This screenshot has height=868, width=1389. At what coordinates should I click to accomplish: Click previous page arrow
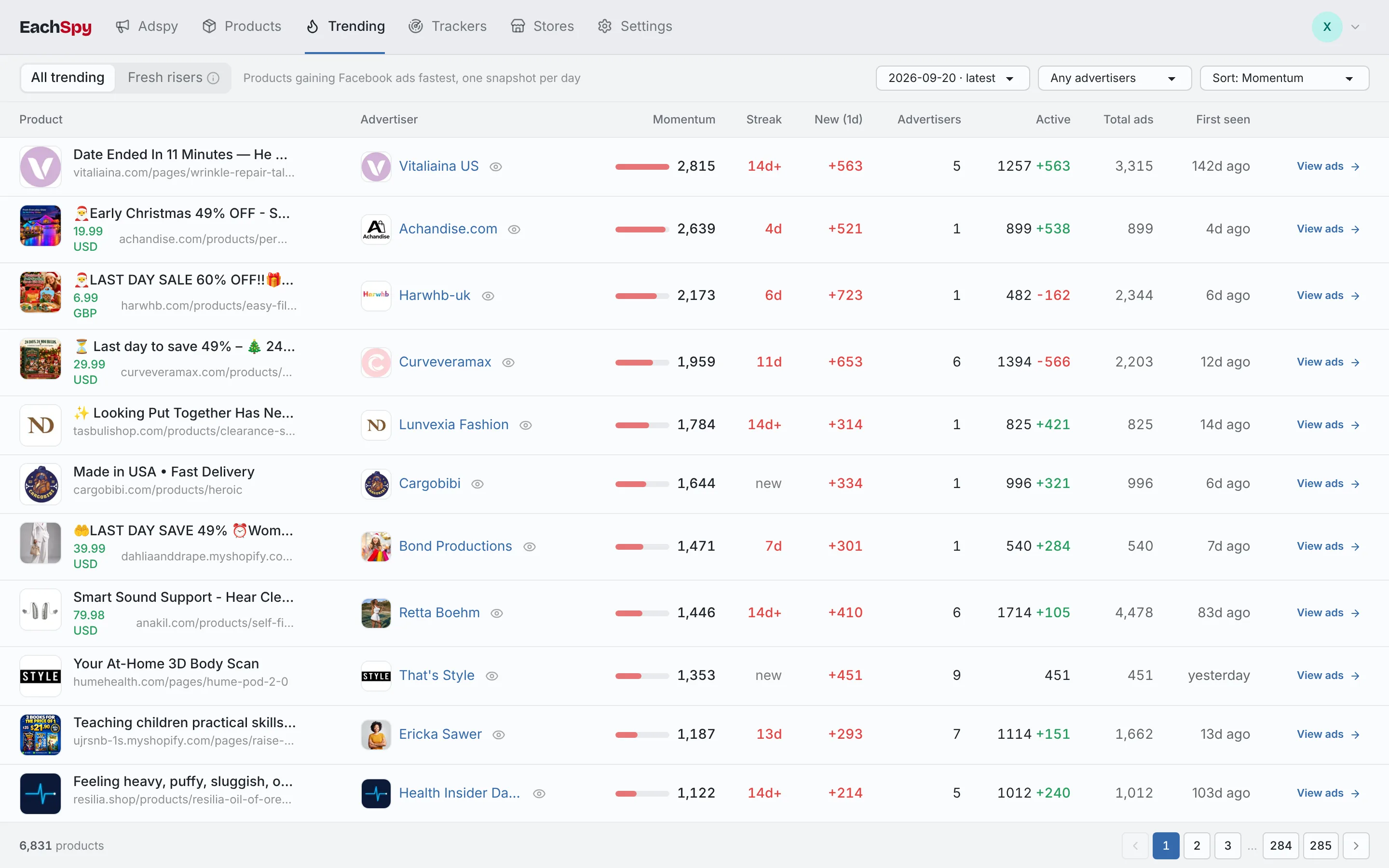click(x=1135, y=846)
